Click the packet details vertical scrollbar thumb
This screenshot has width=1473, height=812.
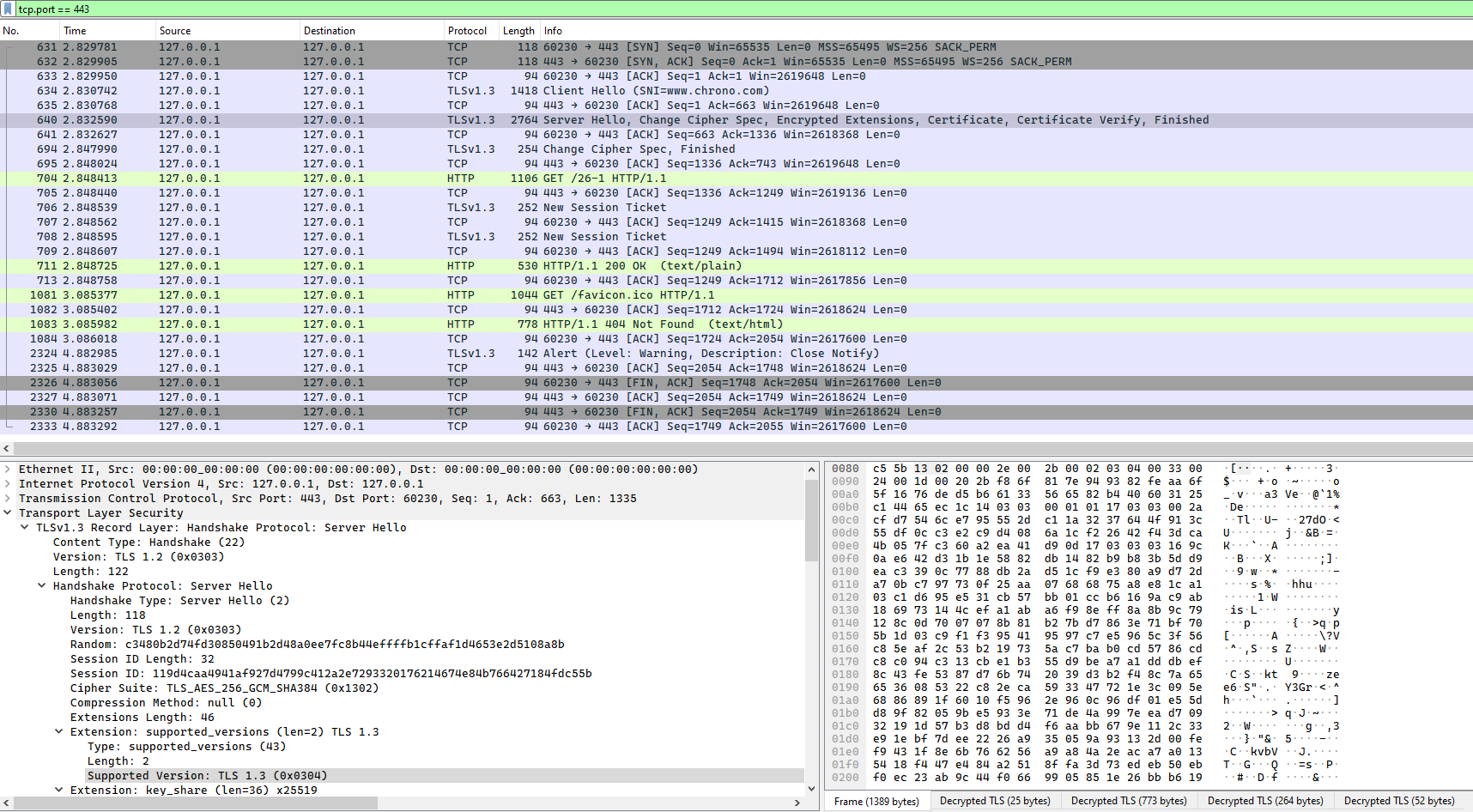811,519
